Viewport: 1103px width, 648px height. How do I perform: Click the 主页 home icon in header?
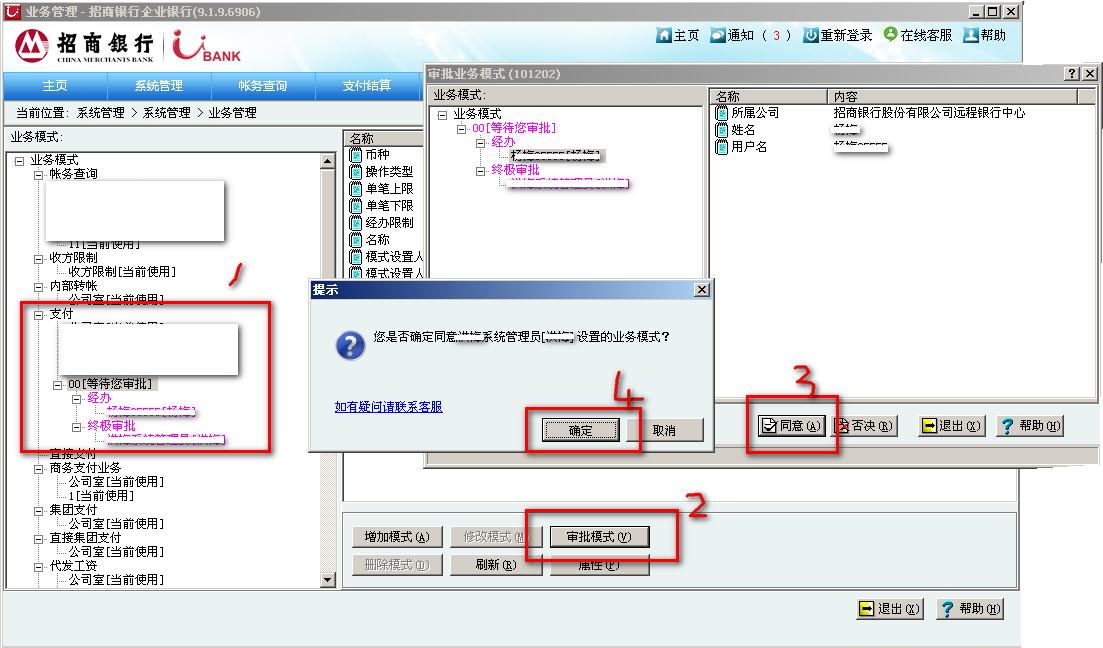(664, 35)
